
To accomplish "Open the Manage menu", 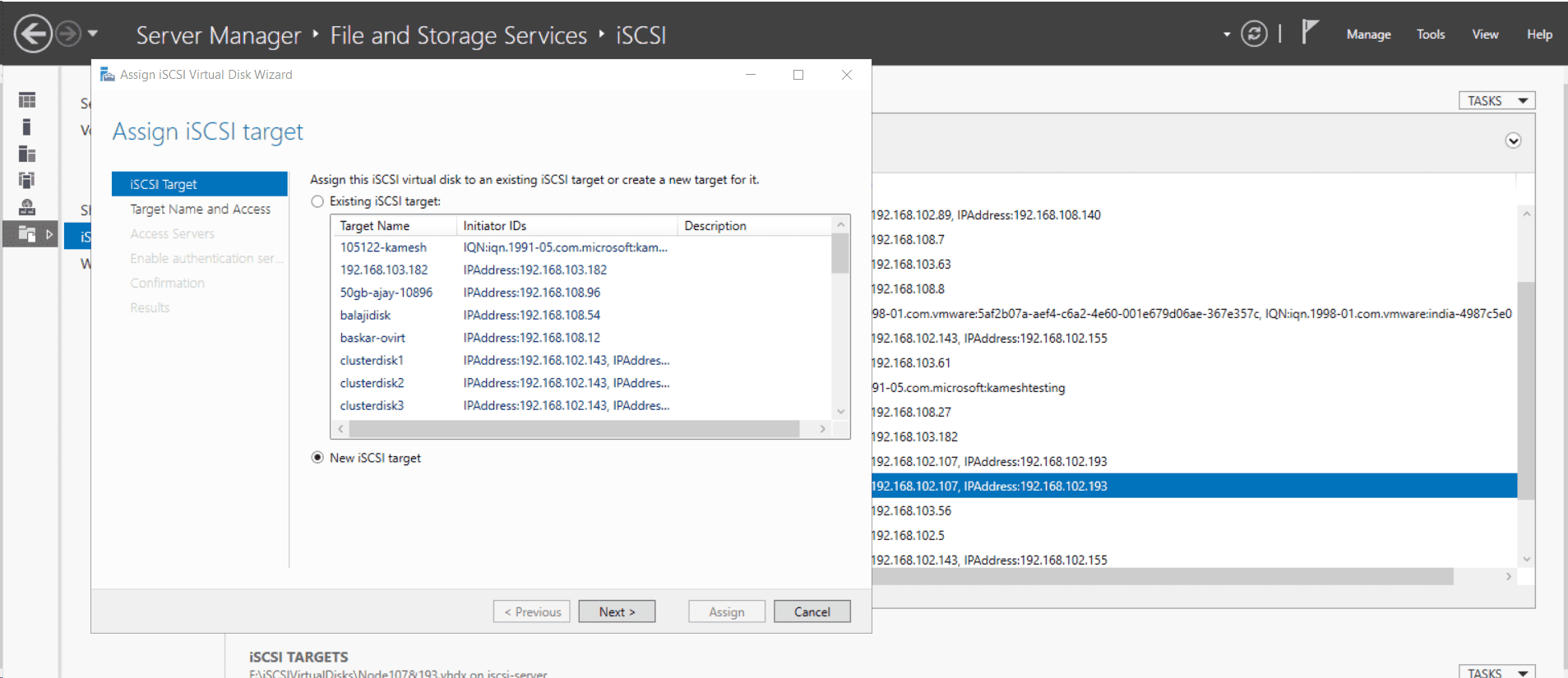I will click(x=1368, y=35).
